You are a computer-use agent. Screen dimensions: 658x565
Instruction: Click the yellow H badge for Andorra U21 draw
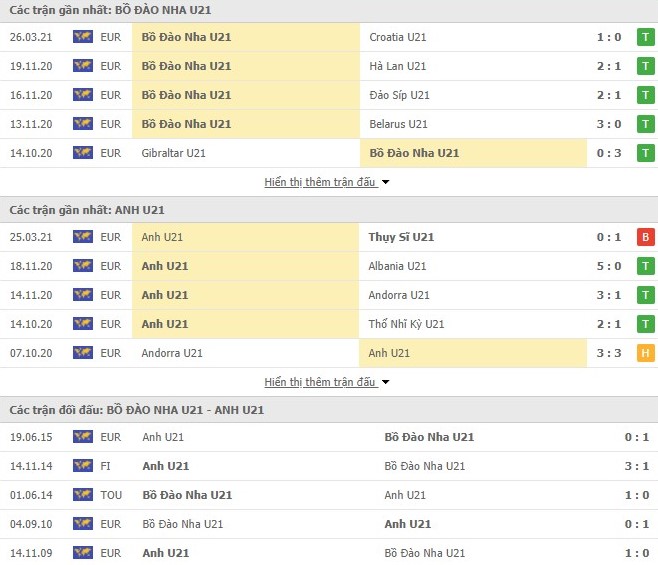[x=646, y=353]
